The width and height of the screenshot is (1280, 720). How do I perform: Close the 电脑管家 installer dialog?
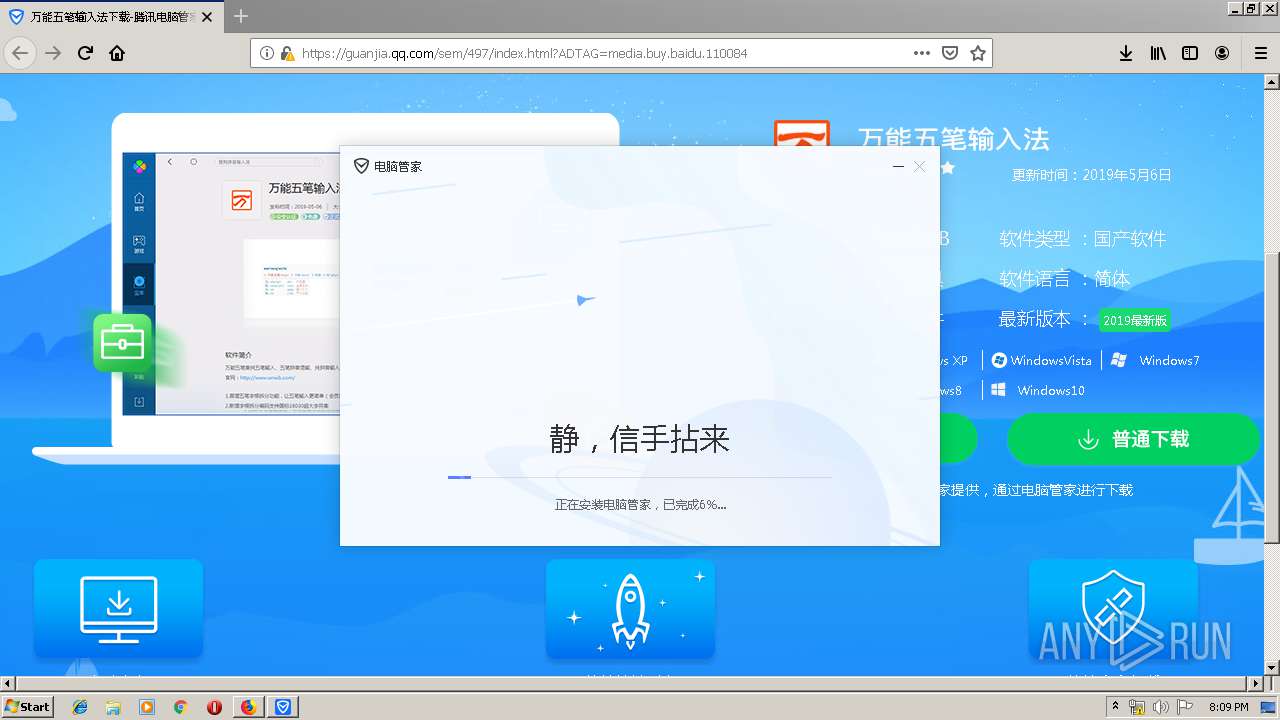click(x=919, y=166)
